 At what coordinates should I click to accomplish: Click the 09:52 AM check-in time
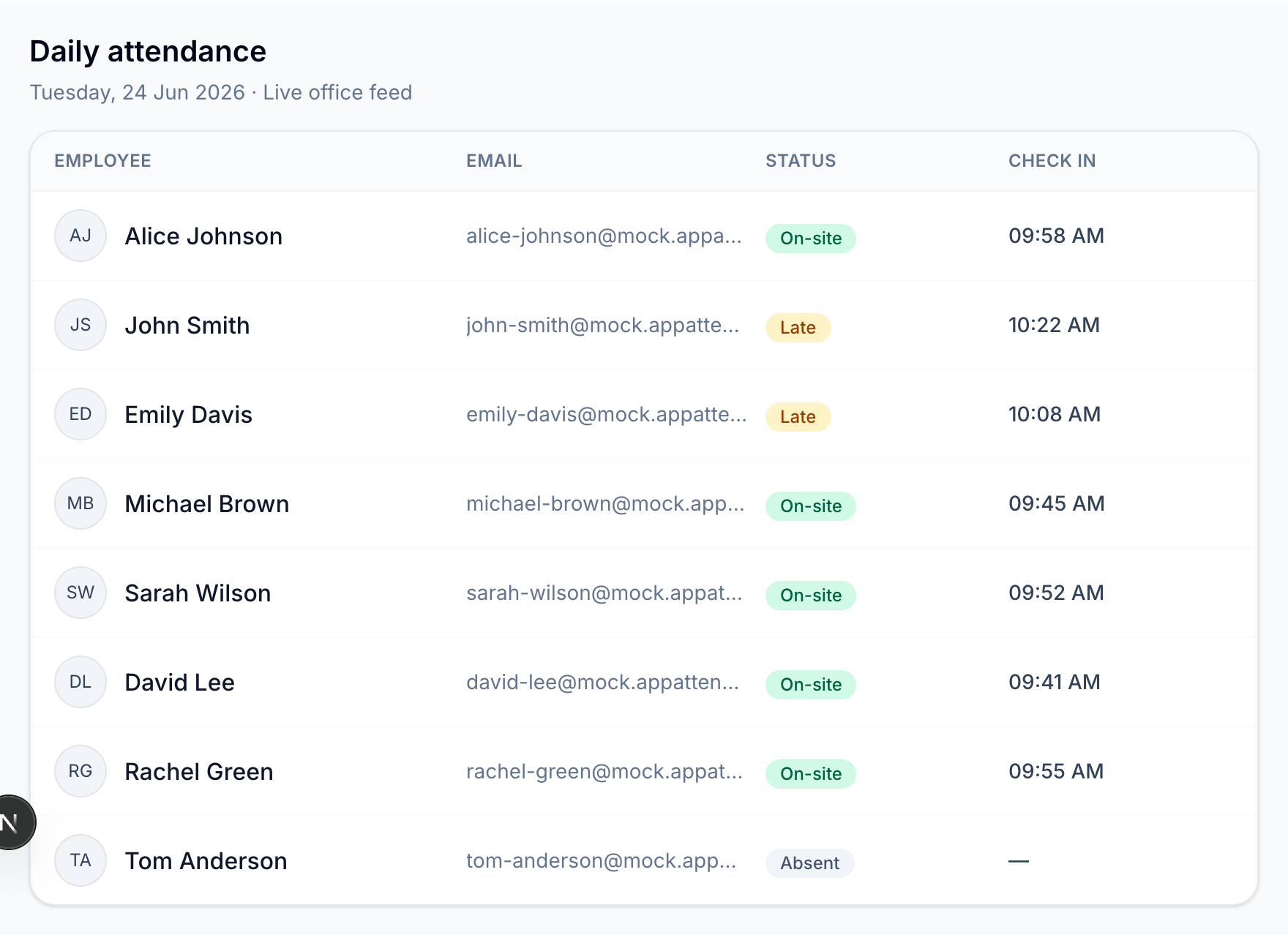click(x=1057, y=593)
